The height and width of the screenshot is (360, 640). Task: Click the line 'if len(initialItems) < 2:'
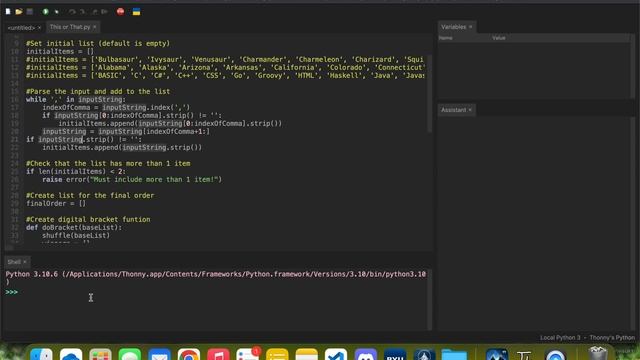[76, 171]
